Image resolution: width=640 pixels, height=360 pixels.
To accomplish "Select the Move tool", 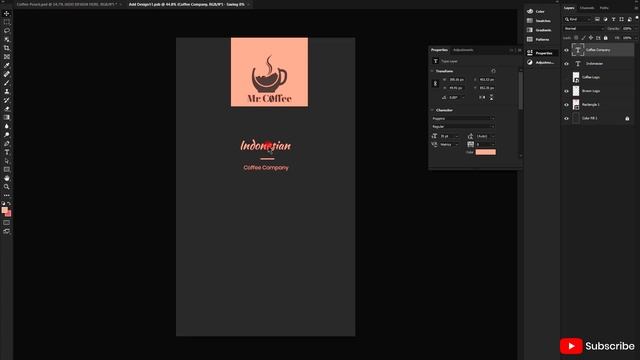I will point(7,13).
